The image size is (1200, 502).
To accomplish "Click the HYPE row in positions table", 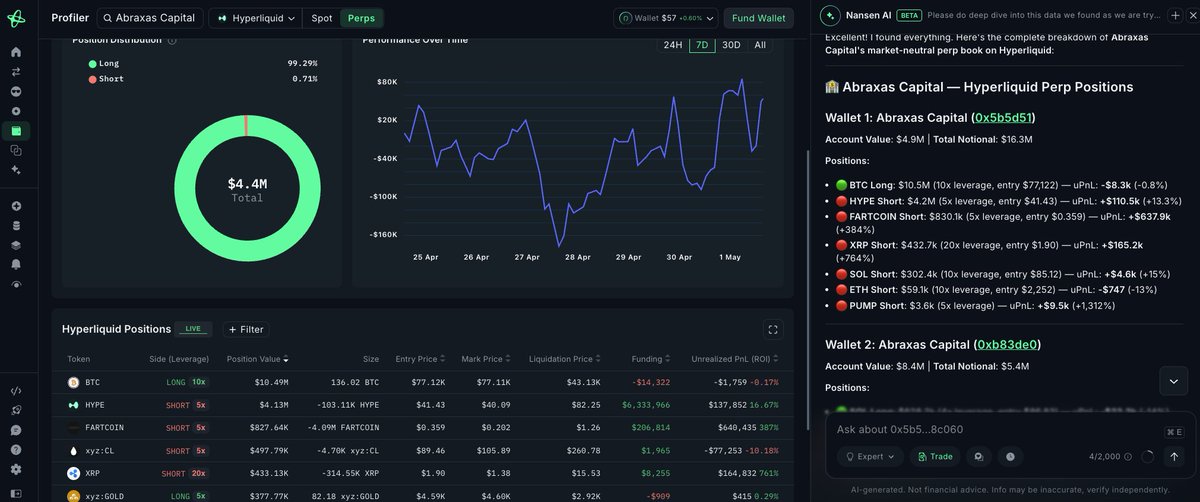I will (x=422, y=405).
